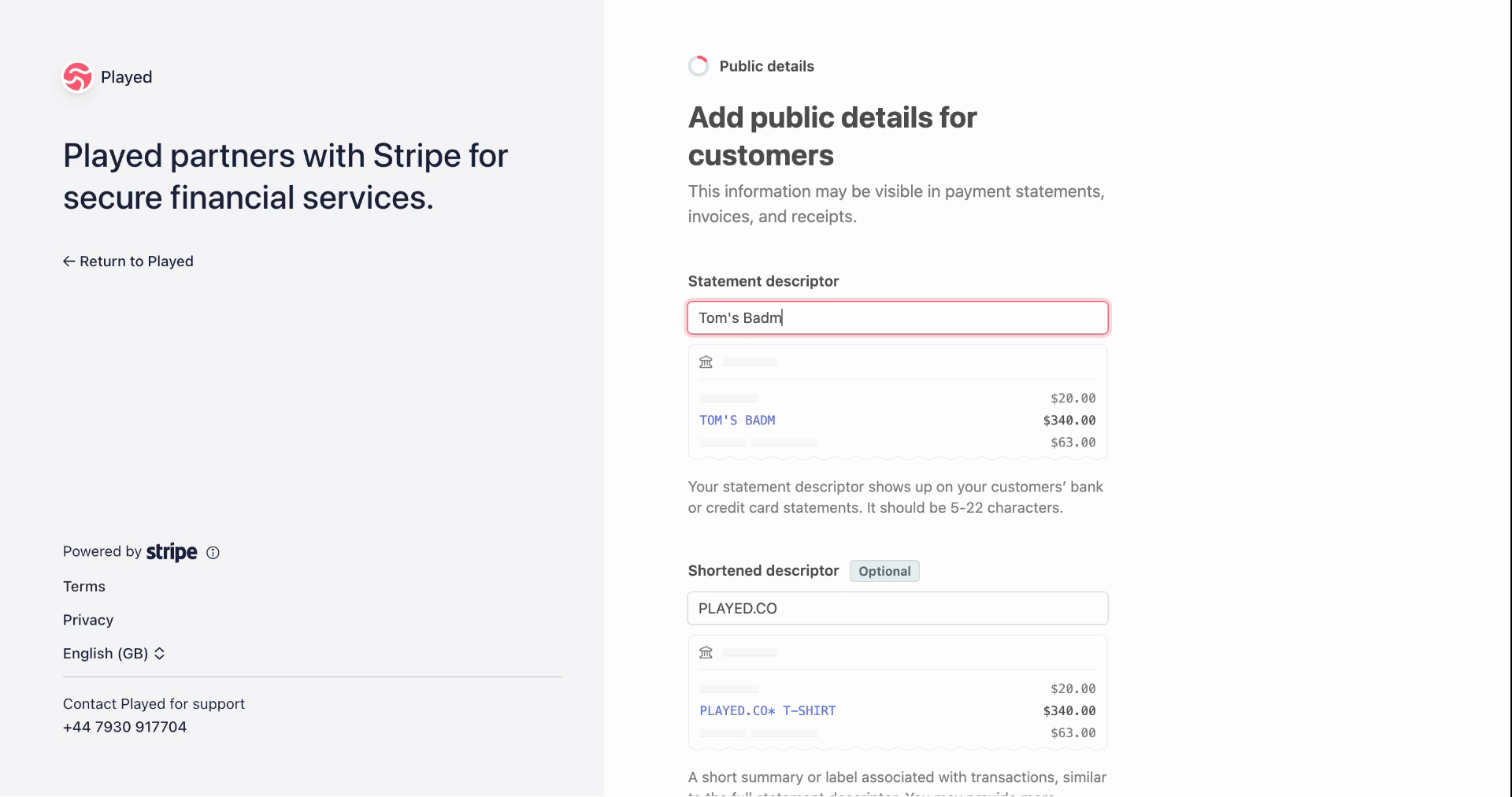Screen dimensions: 1512x797
Task: Click the Powered by text
Action: pos(102,552)
